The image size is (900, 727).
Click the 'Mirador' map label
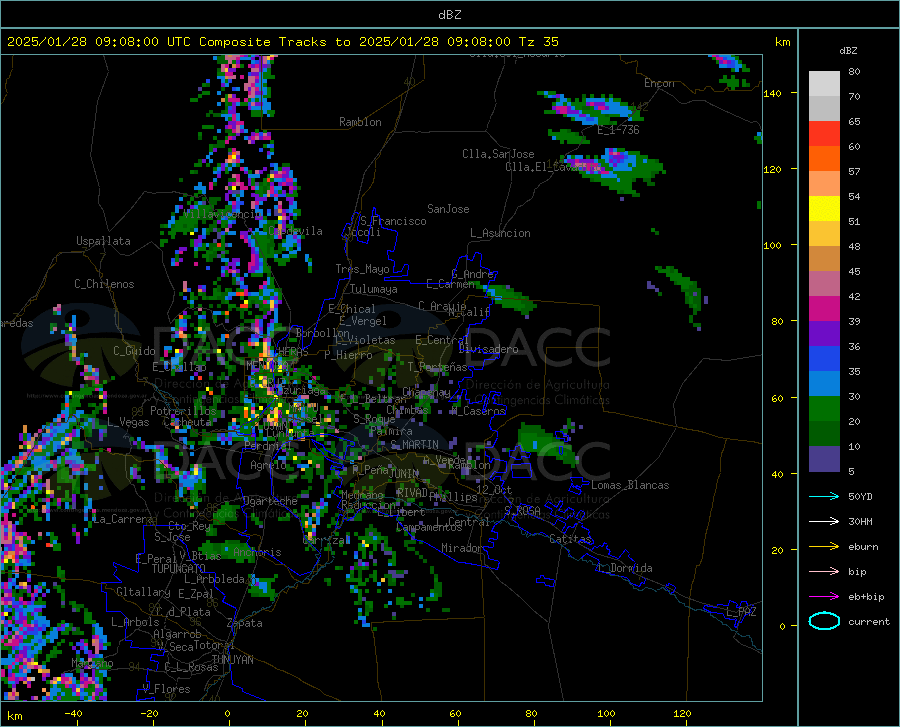[x=461, y=548]
